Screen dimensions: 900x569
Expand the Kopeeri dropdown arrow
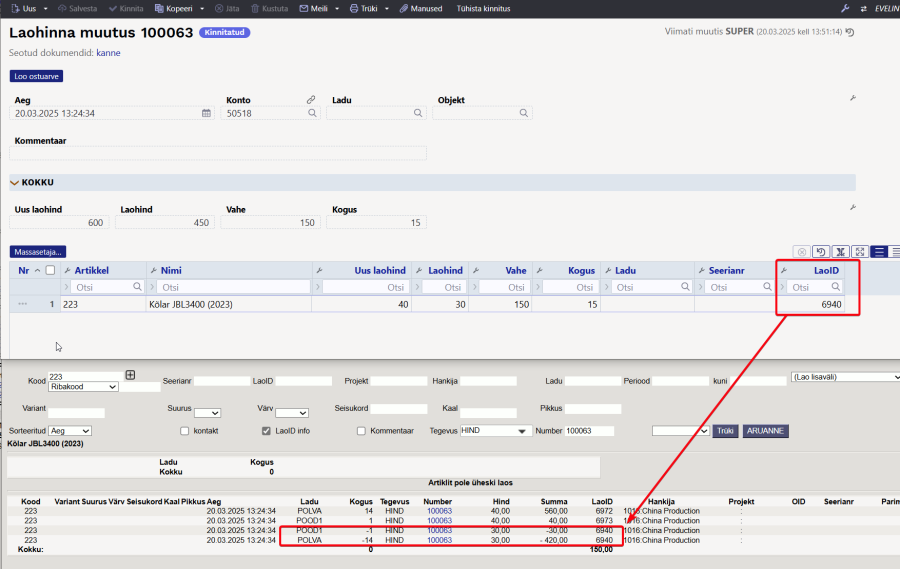201,9
